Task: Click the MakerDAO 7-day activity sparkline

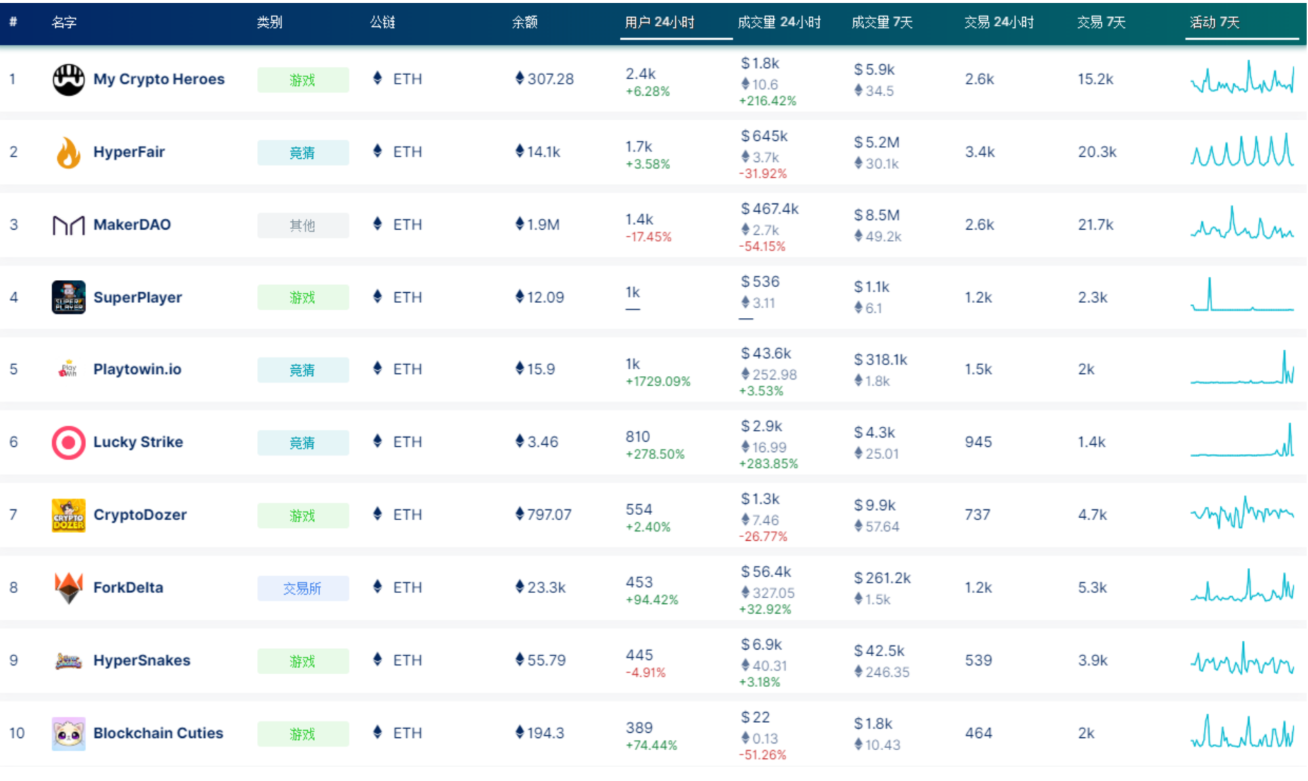Action: pyautogui.click(x=1242, y=223)
